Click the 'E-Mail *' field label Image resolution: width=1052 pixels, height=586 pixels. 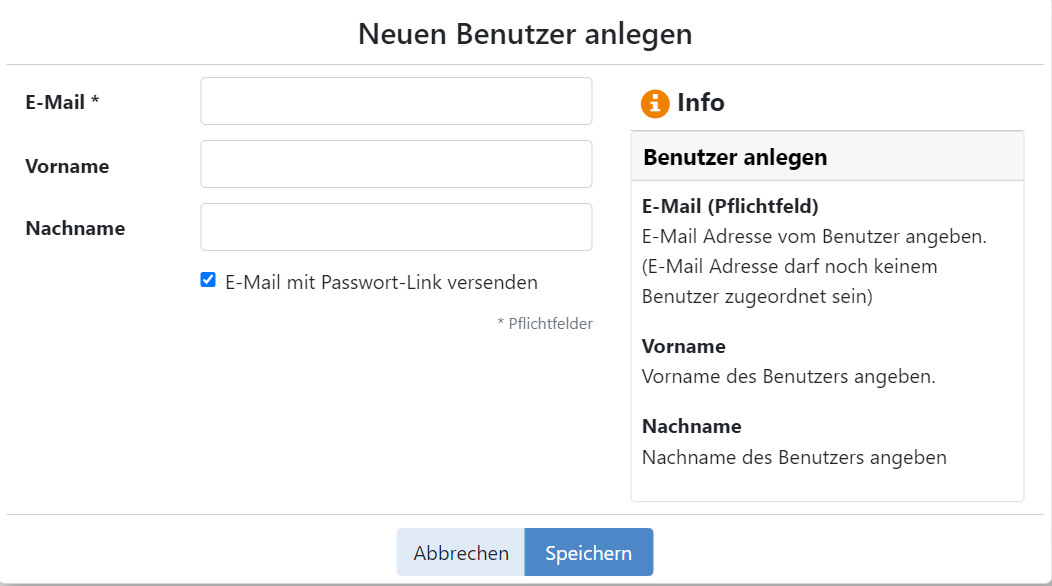62,103
